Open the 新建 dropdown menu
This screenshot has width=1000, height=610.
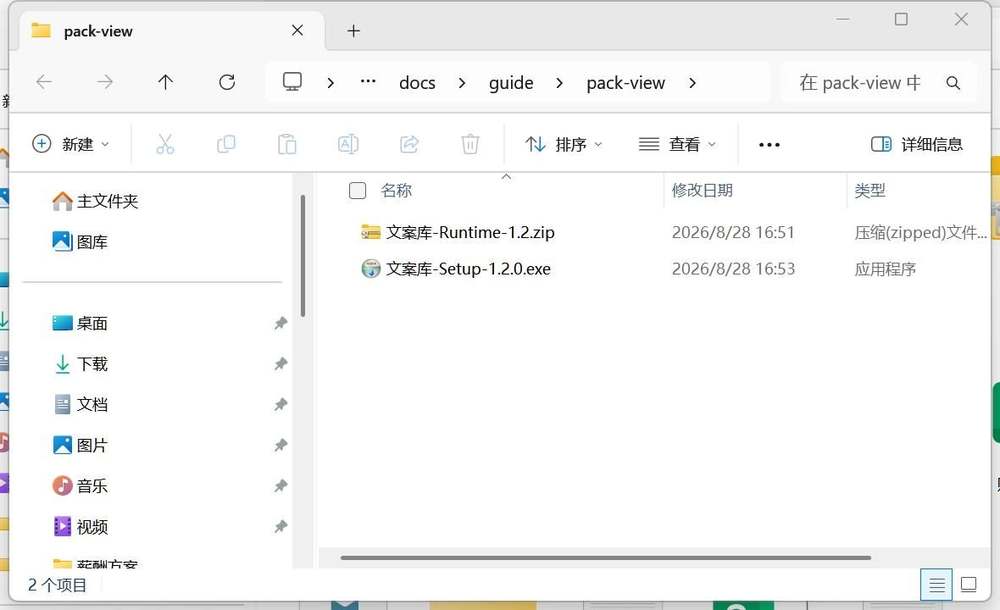coord(70,144)
